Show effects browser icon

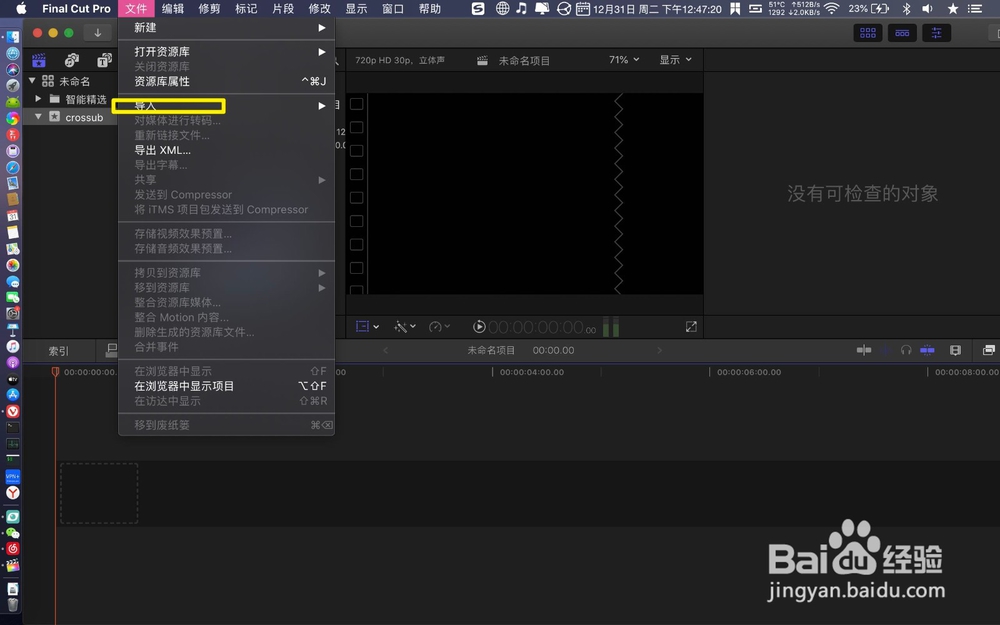tap(989, 350)
